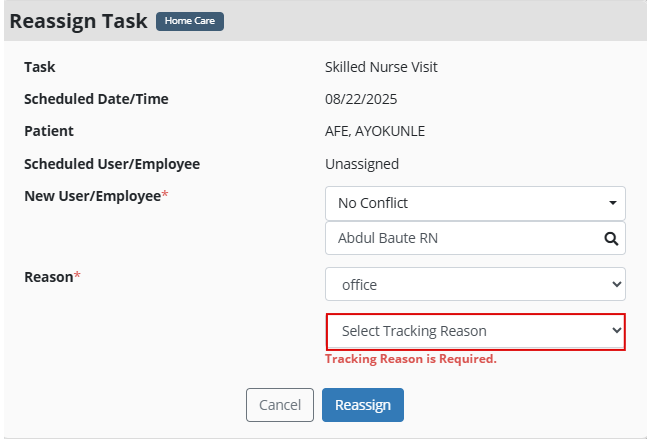651x439 pixels.
Task: Open the No Conflict dropdown
Action: (475, 203)
